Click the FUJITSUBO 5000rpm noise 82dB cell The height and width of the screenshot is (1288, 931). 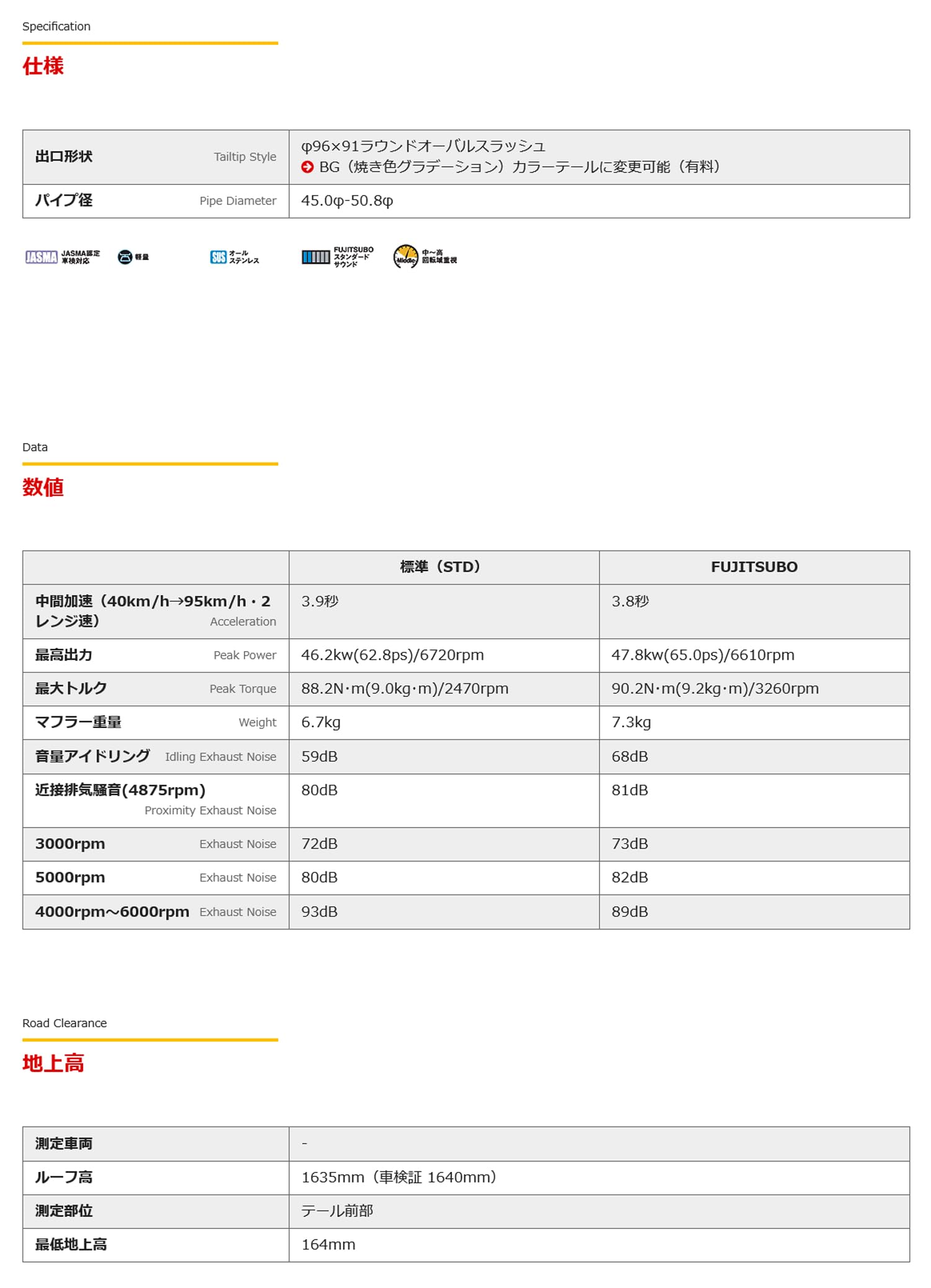pyautogui.click(x=629, y=878)
